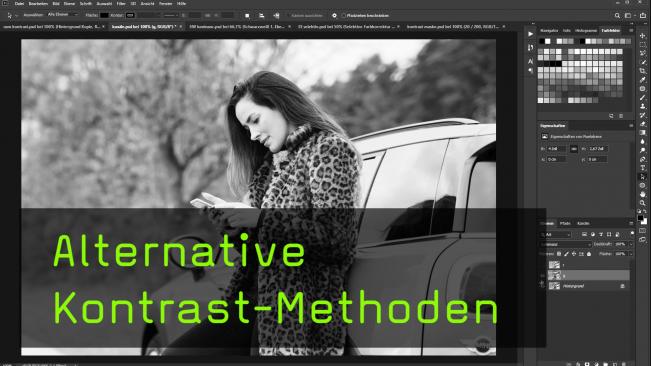Select the Hintergrund layer thumbnail
Viewport: 651px width, 366px height.
tap(554, 285)
